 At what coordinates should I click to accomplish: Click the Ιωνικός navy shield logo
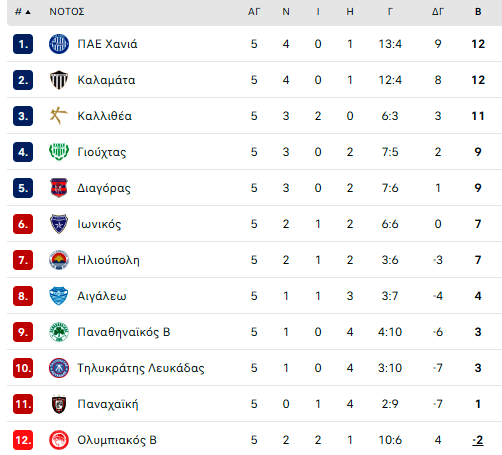[x=59, y=224]
